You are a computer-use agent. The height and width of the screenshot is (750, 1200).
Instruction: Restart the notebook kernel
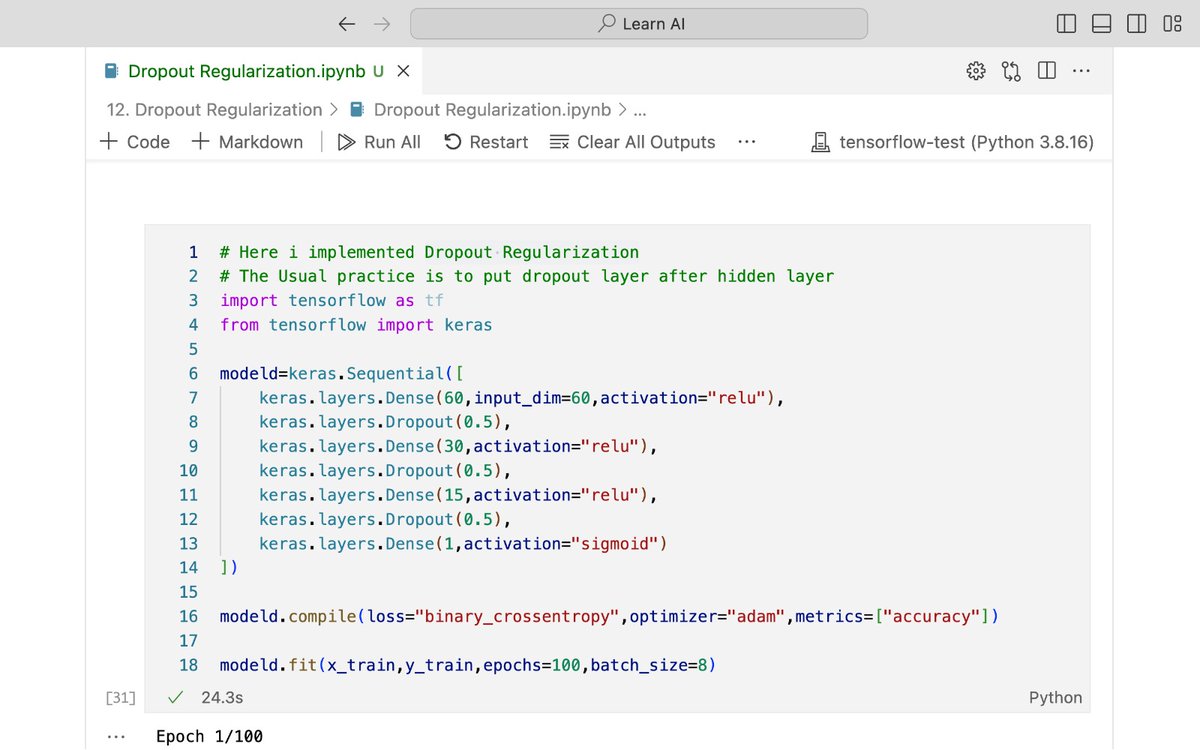click(486, 142)
